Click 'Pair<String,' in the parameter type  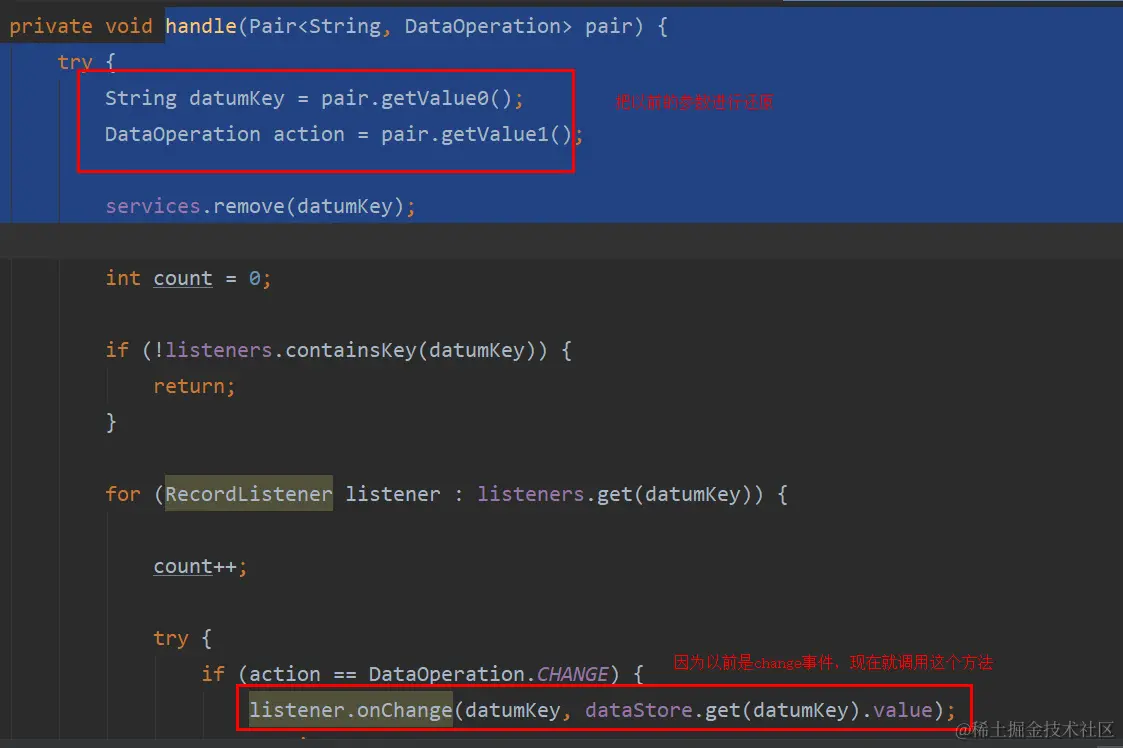pyautogui.click(x=319, y=27)
